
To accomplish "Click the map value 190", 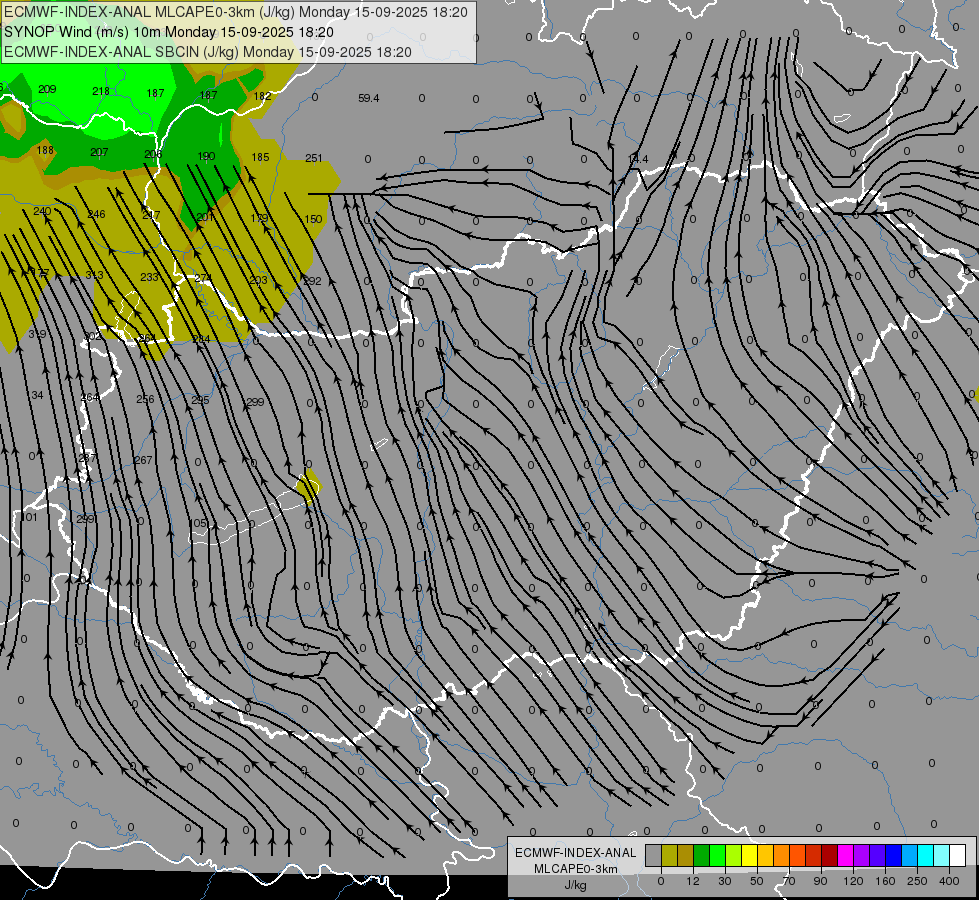I will 206,156.
